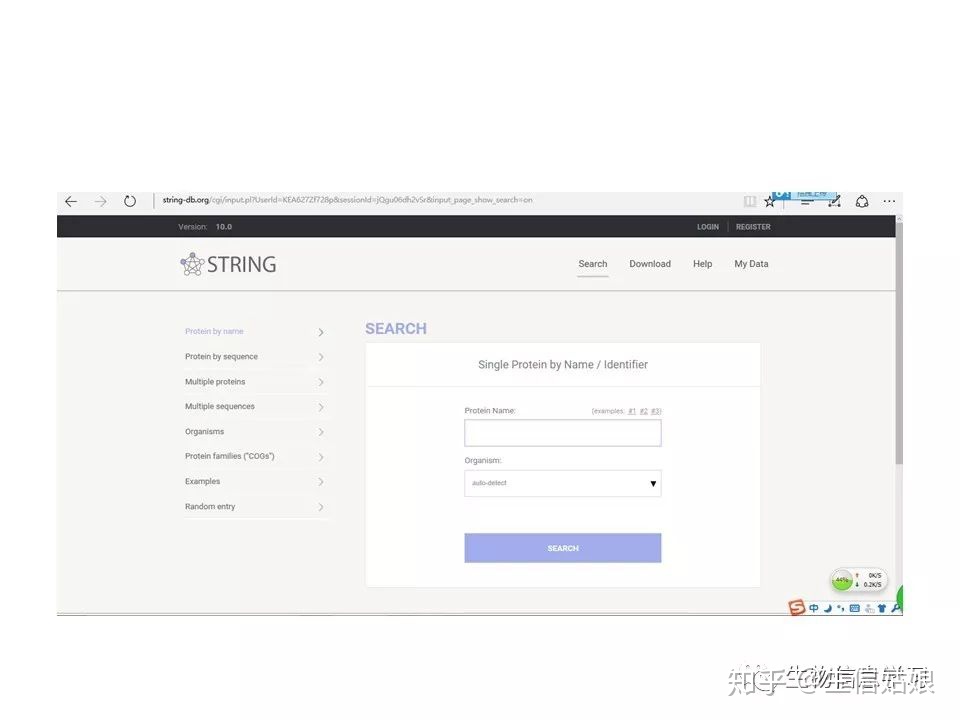The width and height of the screenshot is (960, 720).
Task: Focus the Protein Name input field
Action: [563, 433]
